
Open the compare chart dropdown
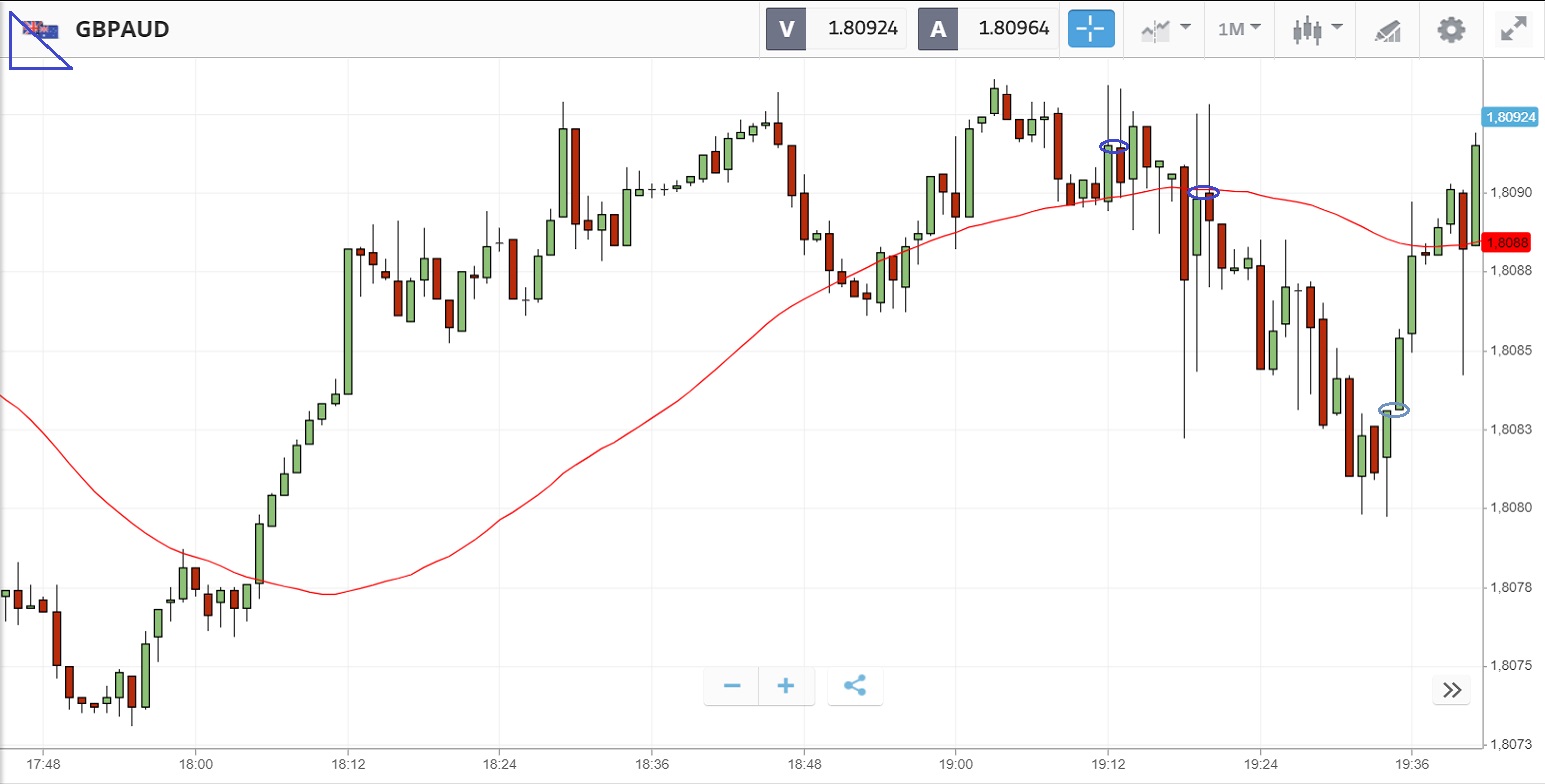tap(1164, 29)
